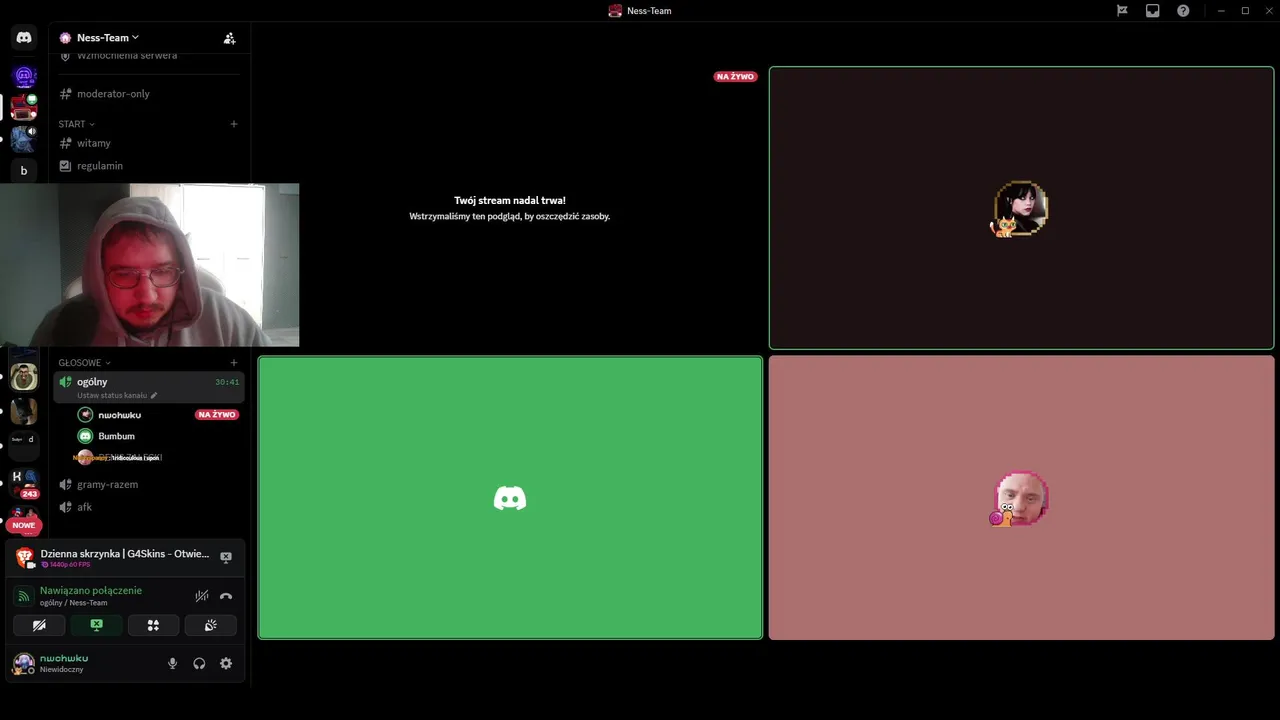
Task: Mute the microphone
Action: (172, 663)
